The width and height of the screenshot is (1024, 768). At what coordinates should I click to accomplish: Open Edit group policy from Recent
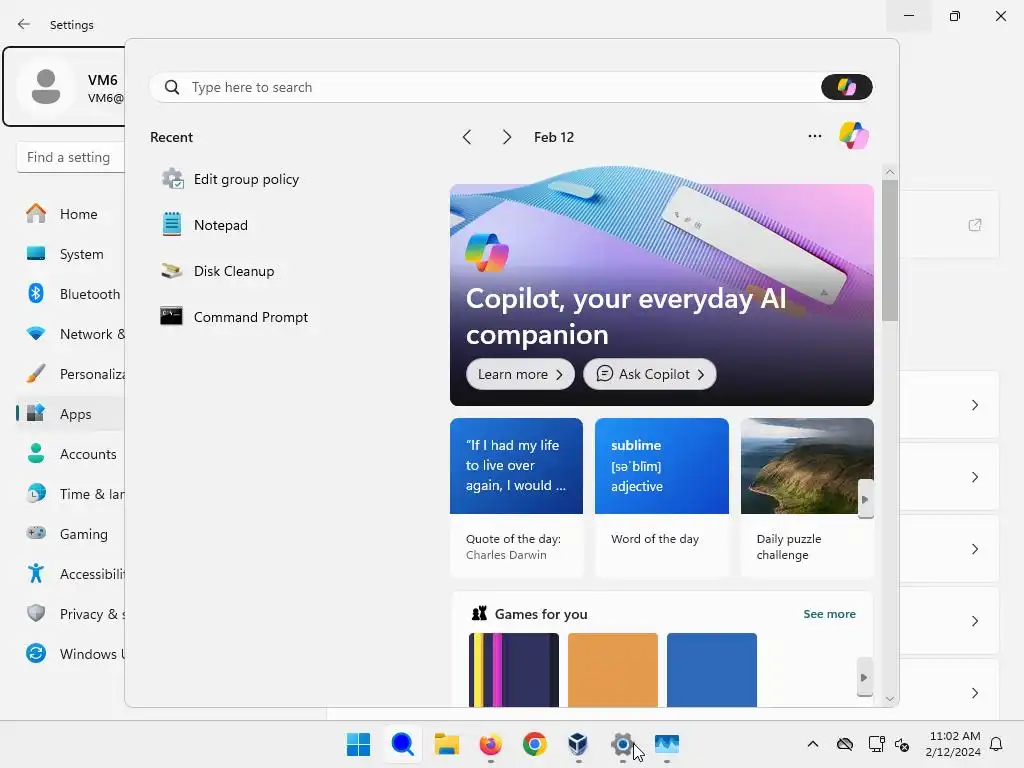(230, 179)
